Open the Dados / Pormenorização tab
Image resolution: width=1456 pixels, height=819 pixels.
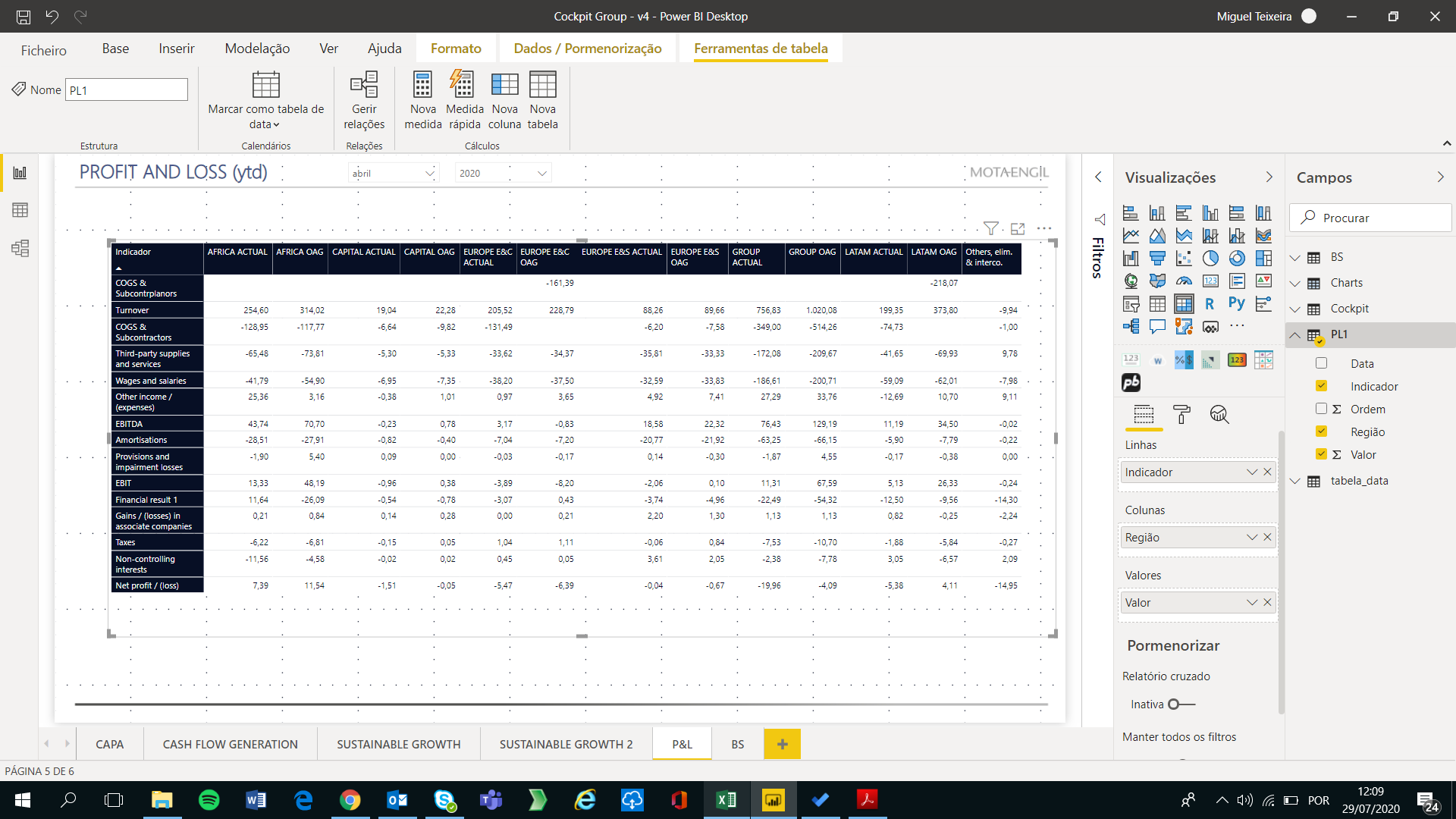(x=588, y=49)
